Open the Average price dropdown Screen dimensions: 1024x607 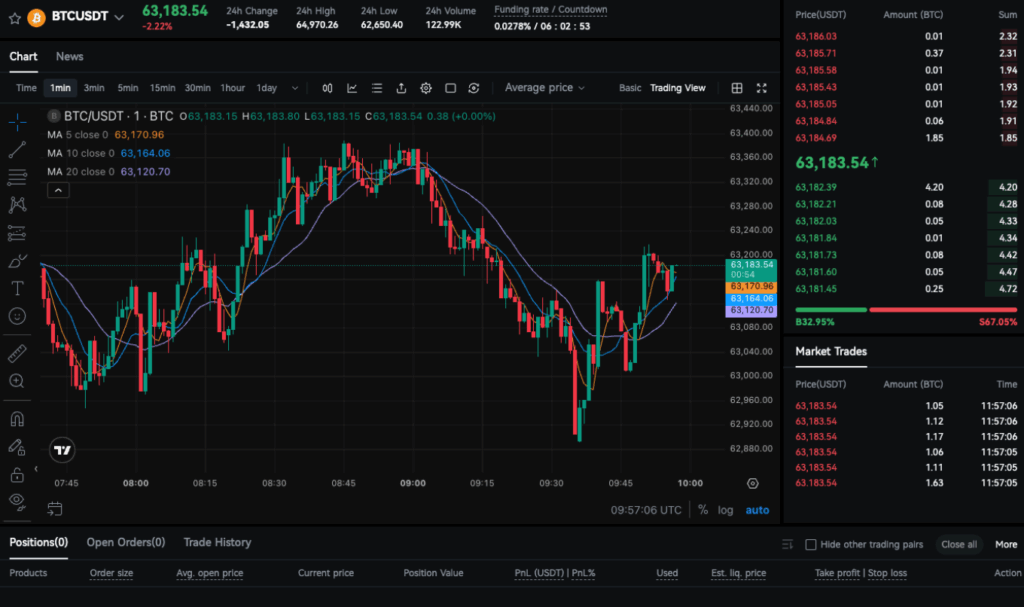[544, 87]
